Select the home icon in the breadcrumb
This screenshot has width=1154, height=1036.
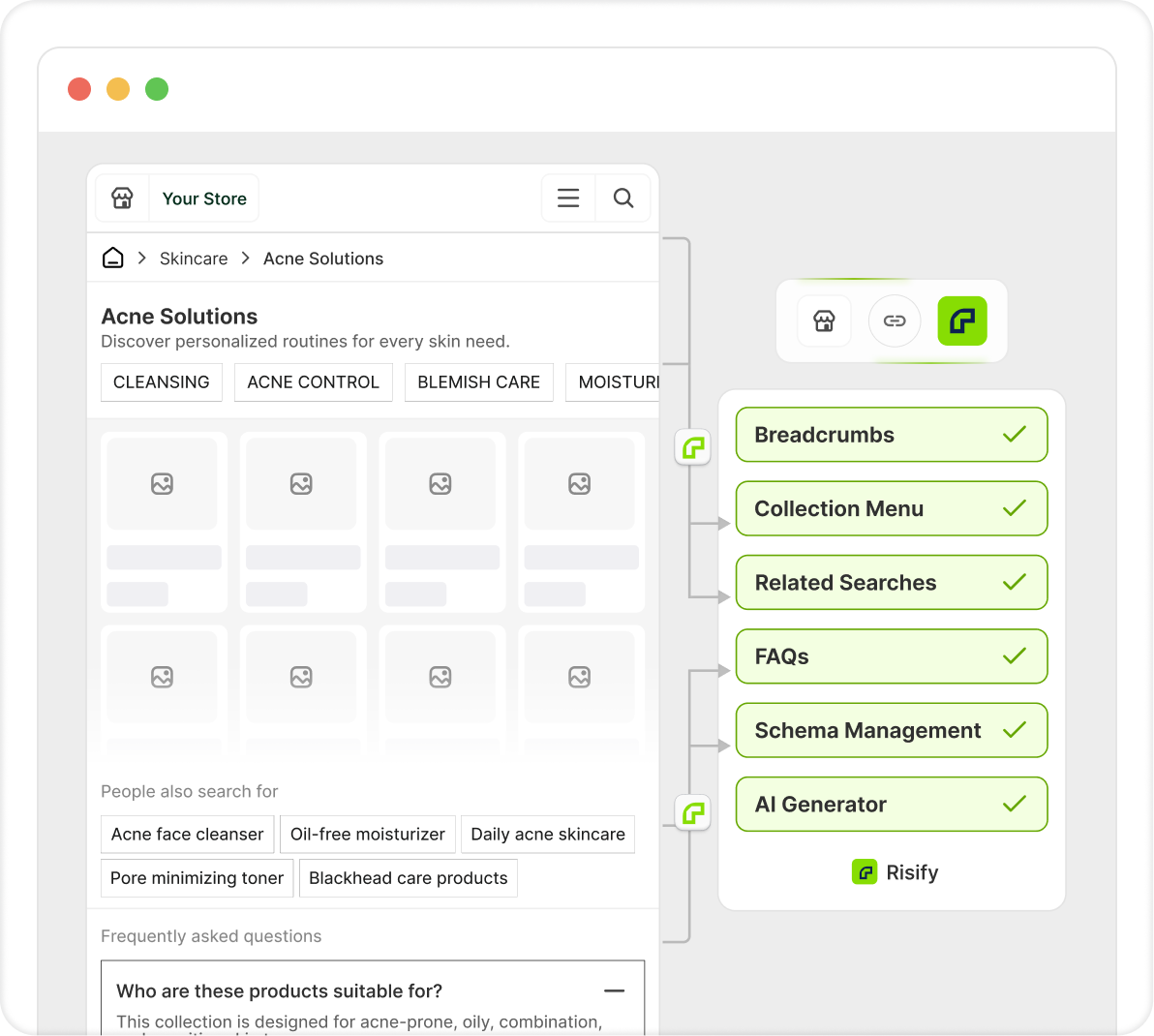coord(112,258)
